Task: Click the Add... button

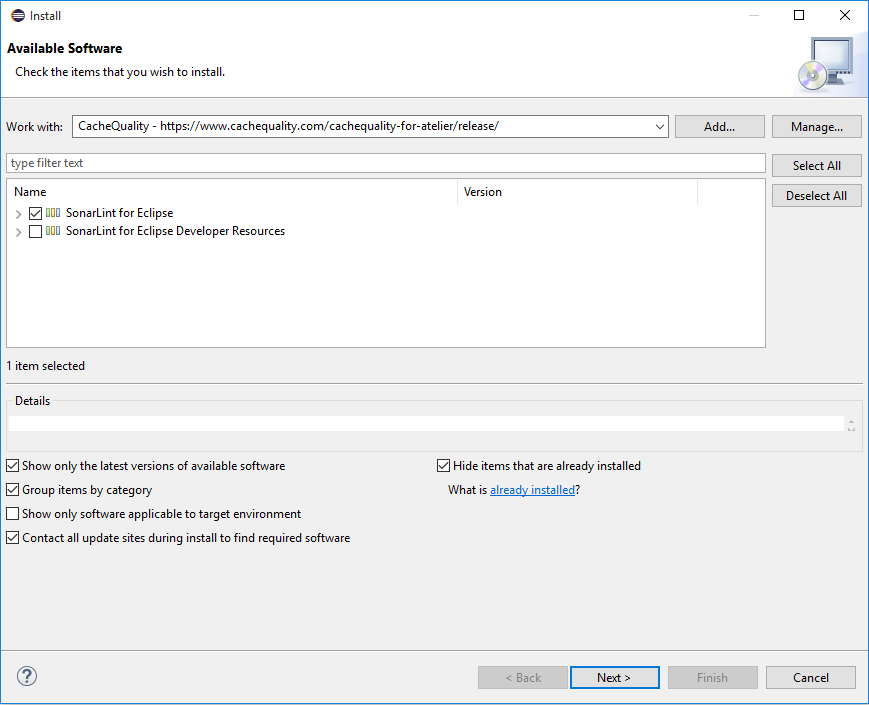Action: pyautogui.click(x=719, y=127)
